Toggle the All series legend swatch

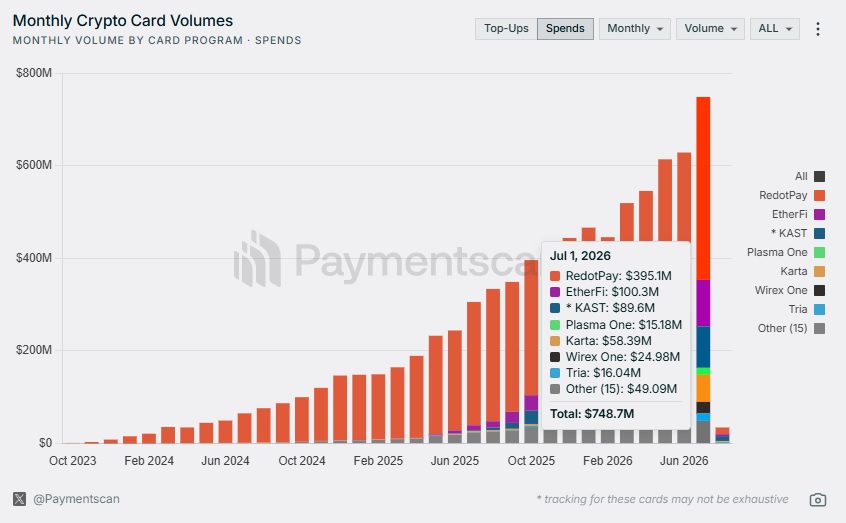click(x=819, y=176)
